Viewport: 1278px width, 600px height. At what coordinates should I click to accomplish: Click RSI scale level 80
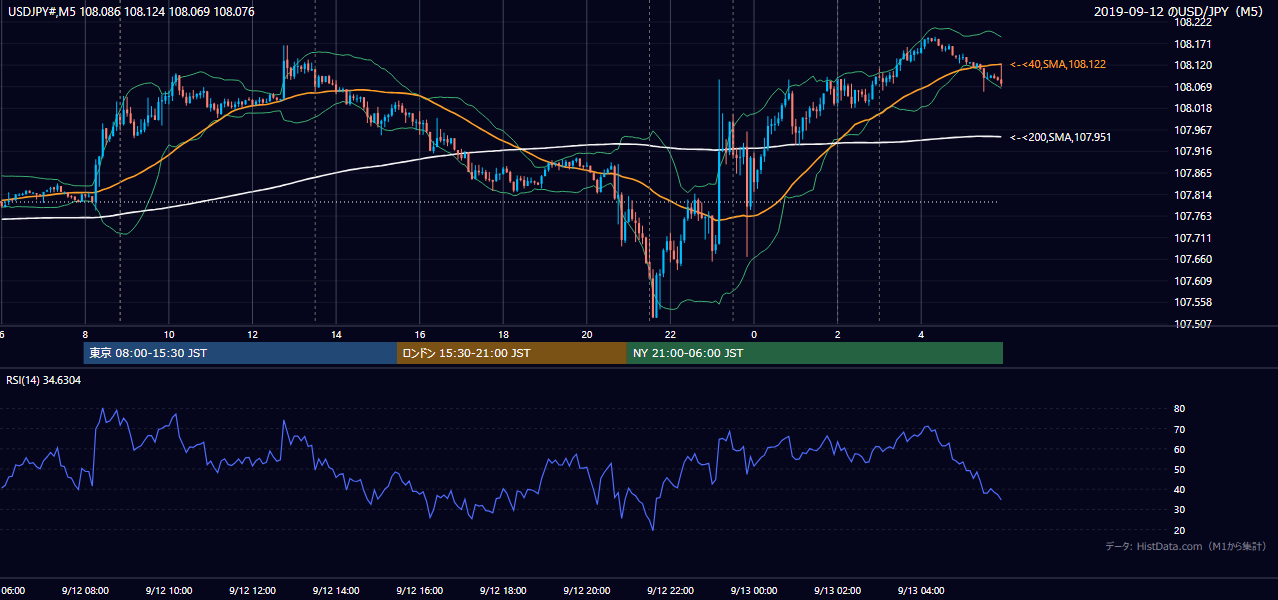tap(1180, 409)
